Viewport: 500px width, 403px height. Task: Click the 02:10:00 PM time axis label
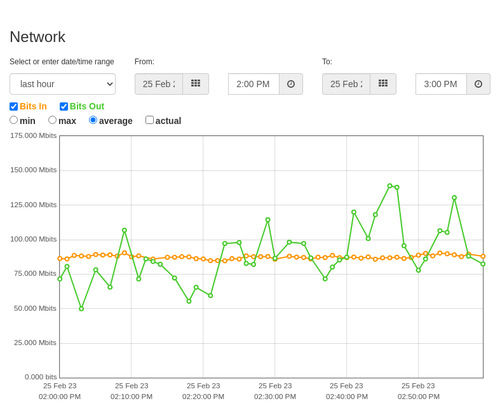[131, 397]
